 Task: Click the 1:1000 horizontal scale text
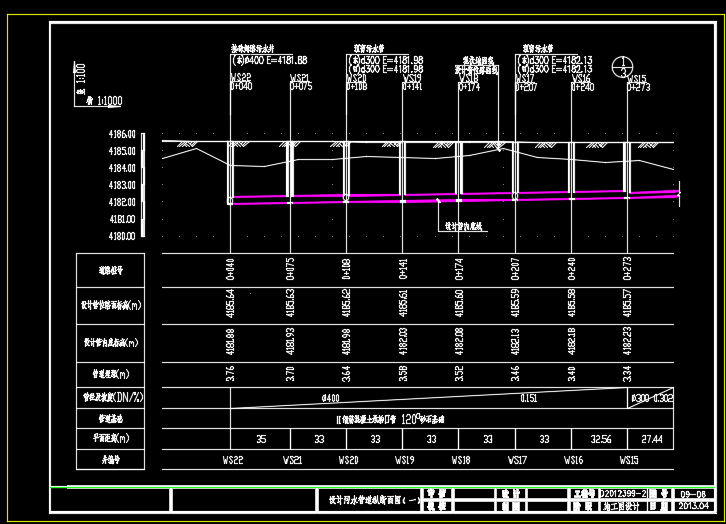110,101
